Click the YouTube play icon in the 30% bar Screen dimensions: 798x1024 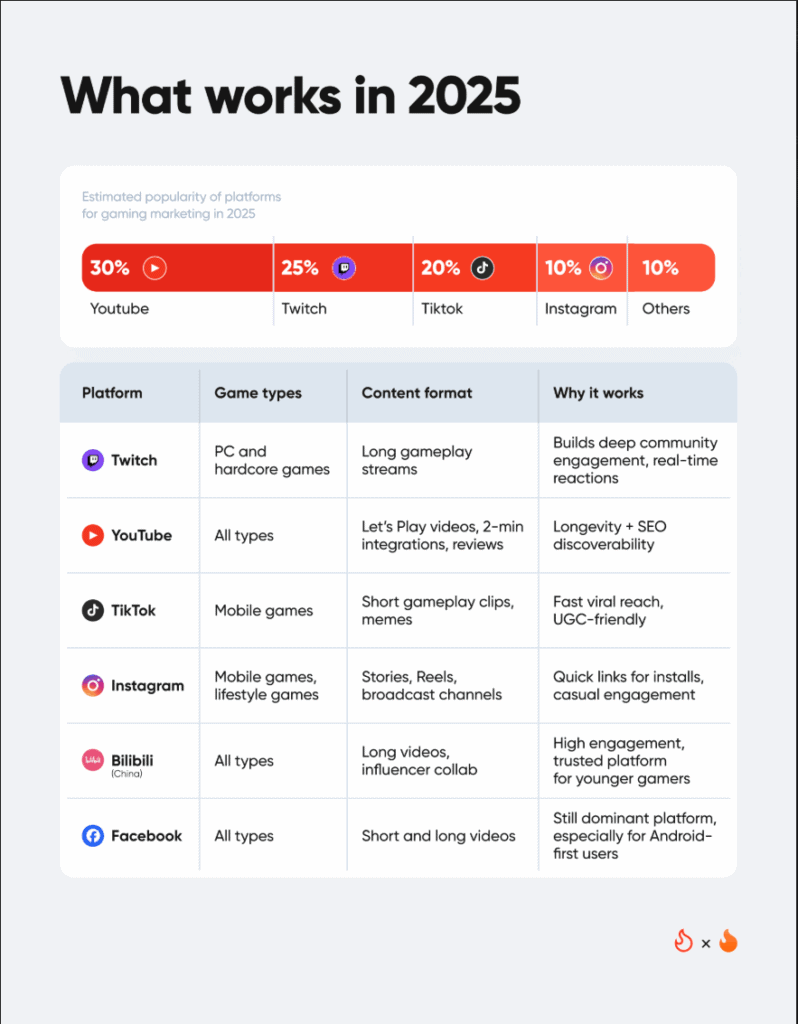pyautogui.click(x=154, y=268)
